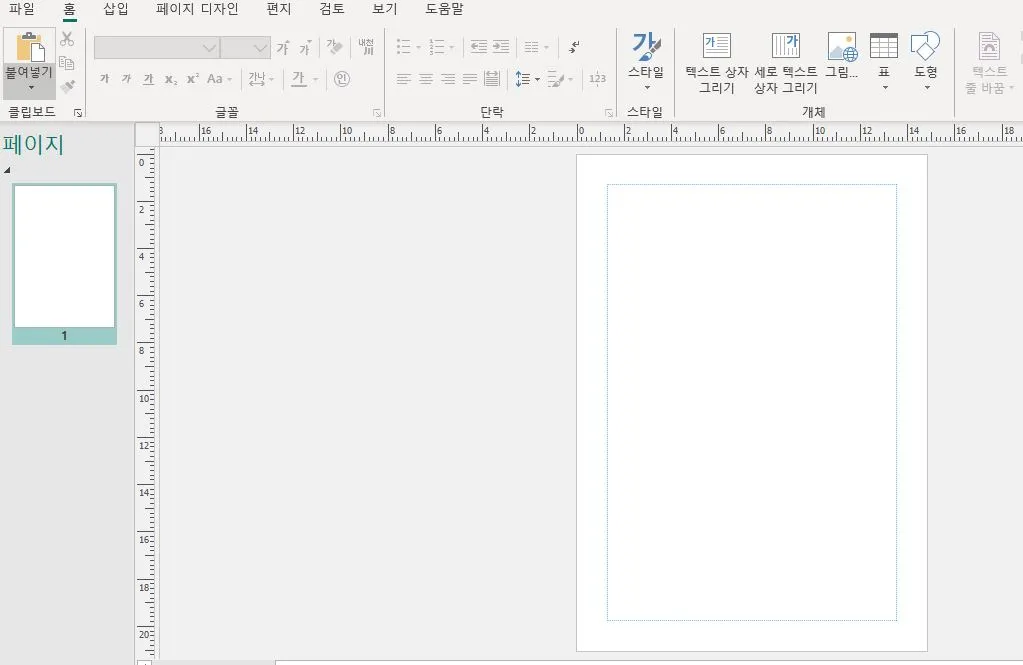Image resolution: width=1023 pixels, height=665 pixels.
Task: Open the 표 table dropdown
Action: pyautogui.click(x=884, y=62)
